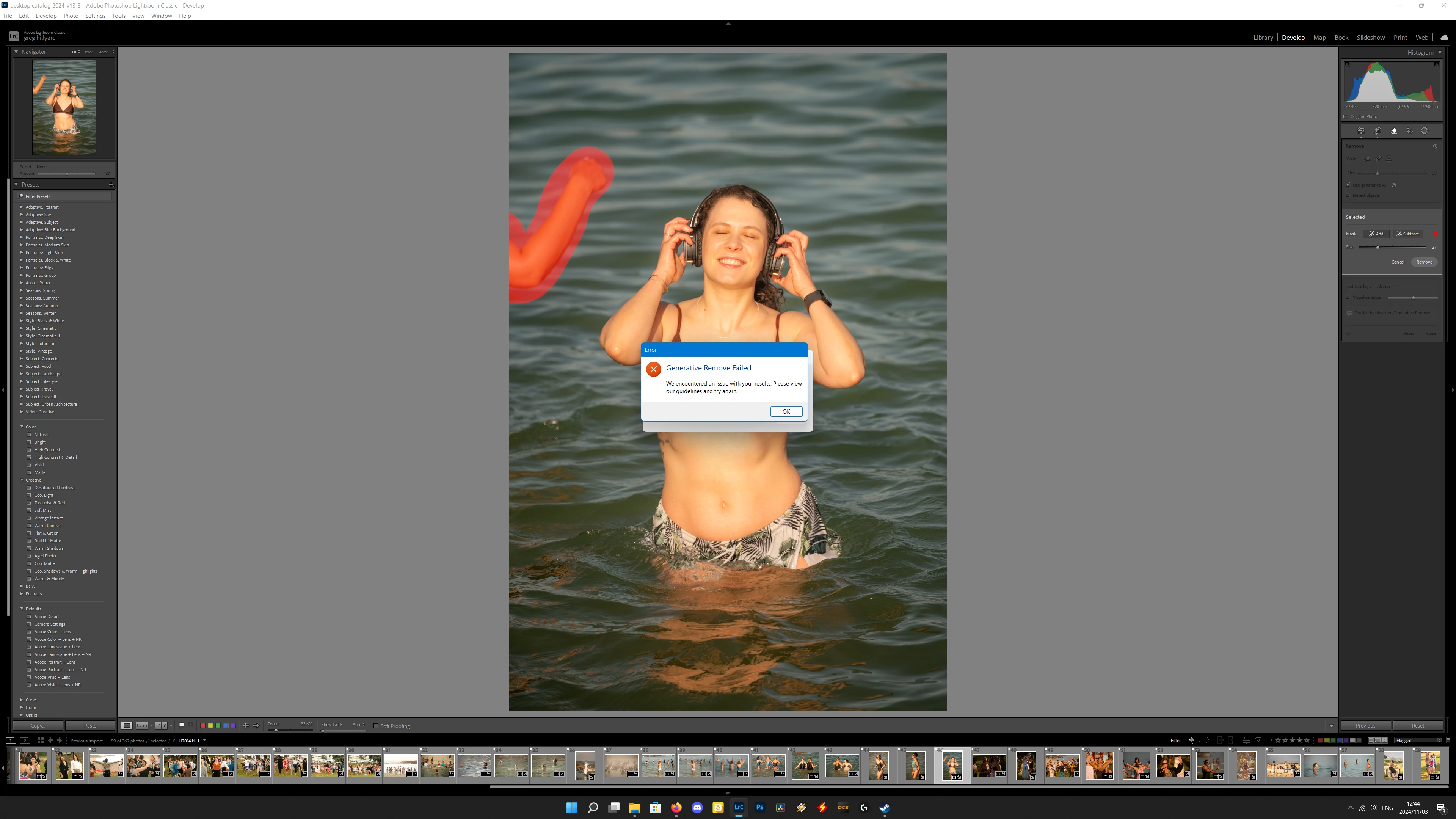
Task: Open the Masking tool icon
Action: tap(1425, 131)
